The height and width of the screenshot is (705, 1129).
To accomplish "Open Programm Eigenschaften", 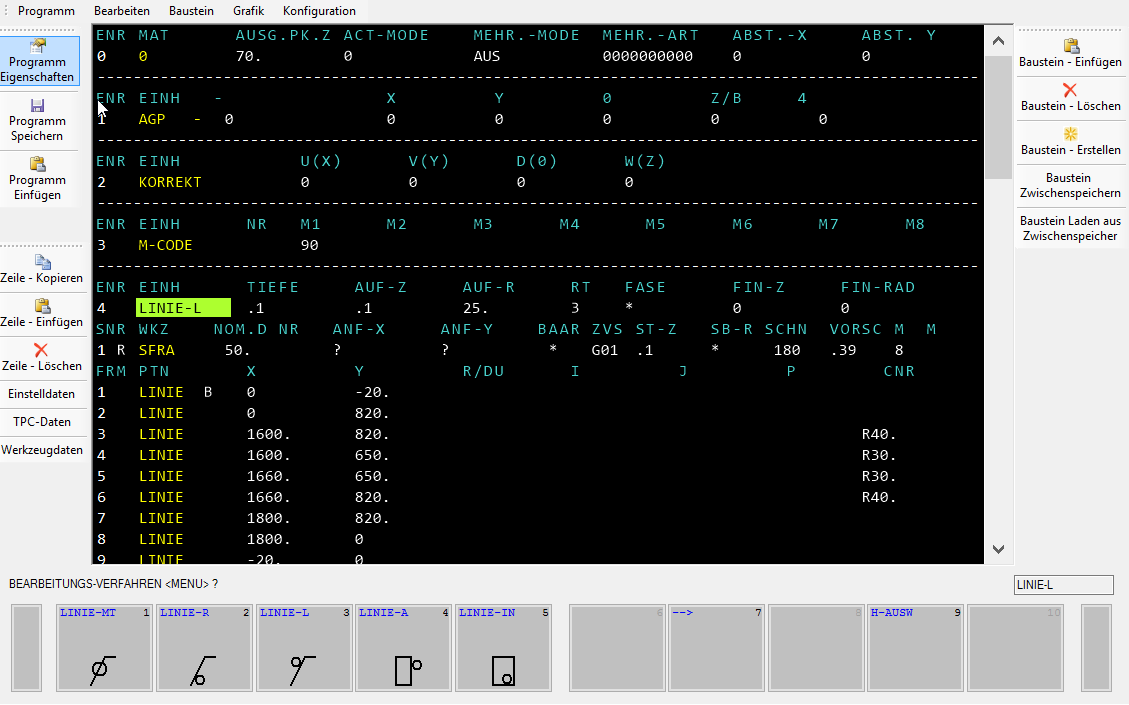I will coord(39,61).
